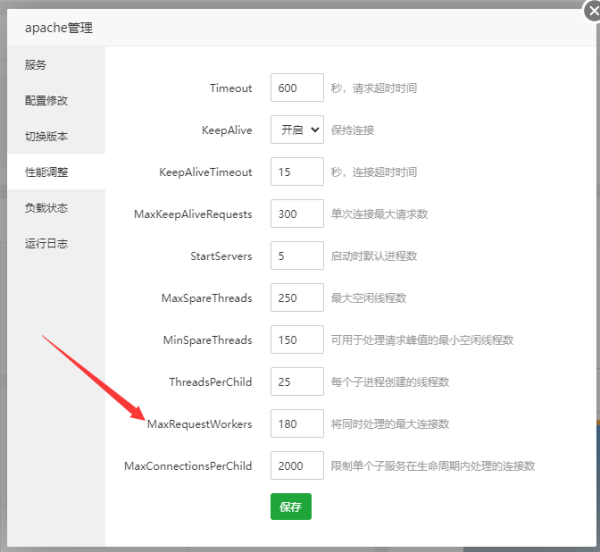Image resolution: width=600 pixels, height=552 pixels.
Task: Switch to the 配置修改 tab
Action: click(46, 101)
